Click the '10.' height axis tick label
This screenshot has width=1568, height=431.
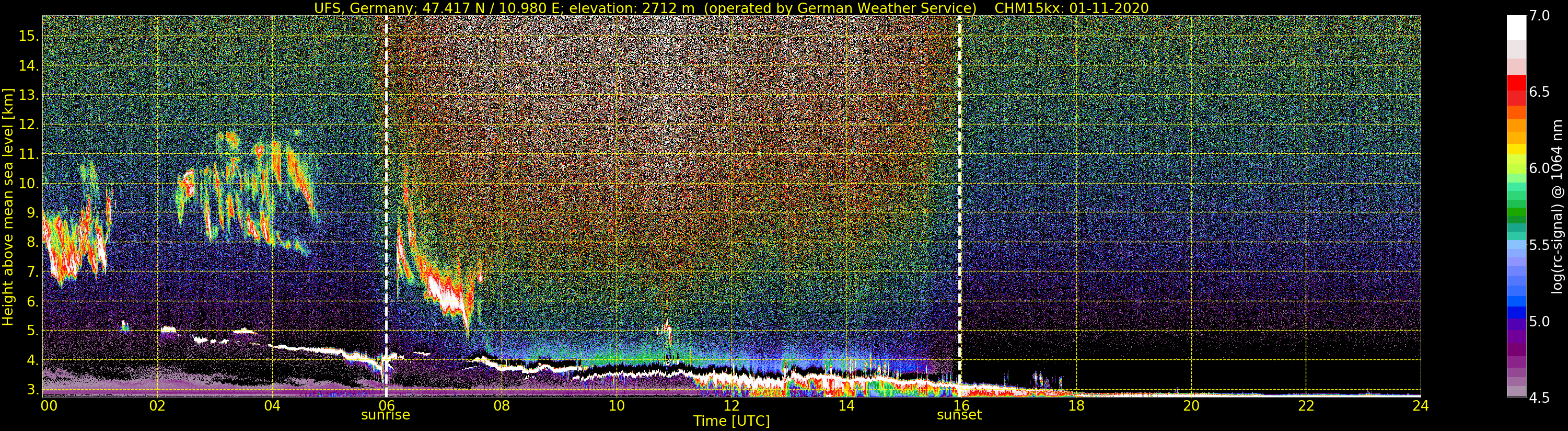click(x=28, y=184)
